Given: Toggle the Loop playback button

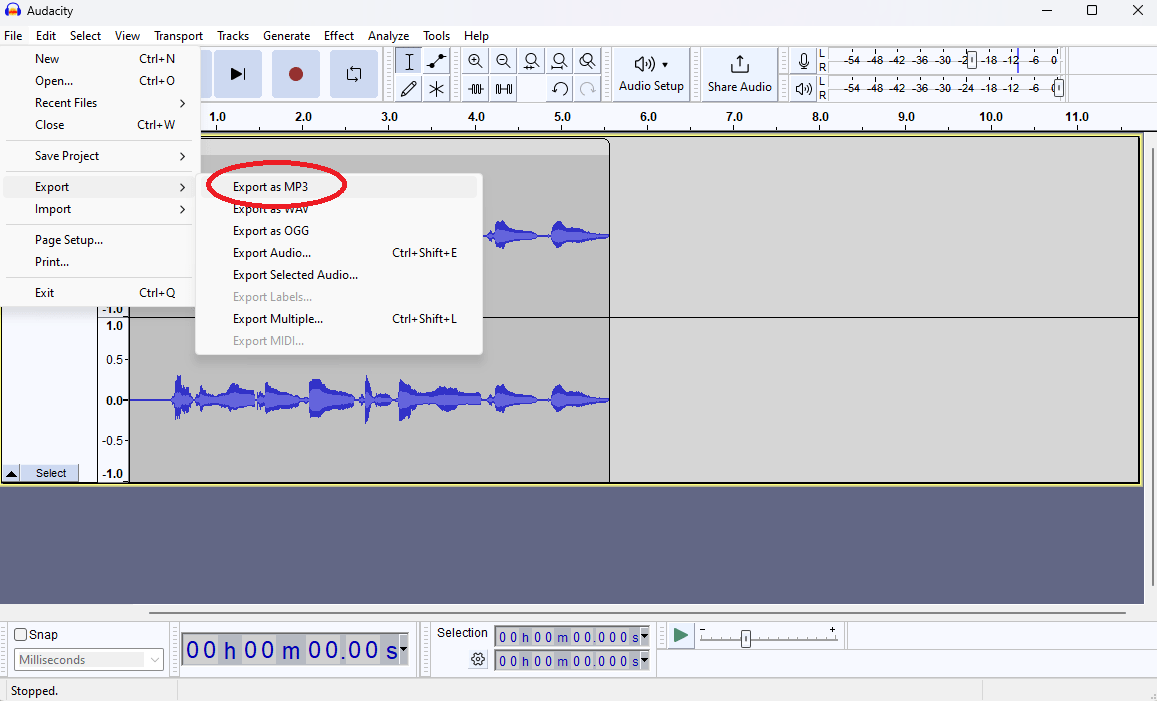Looking at the screenshot, I should 353,74.
